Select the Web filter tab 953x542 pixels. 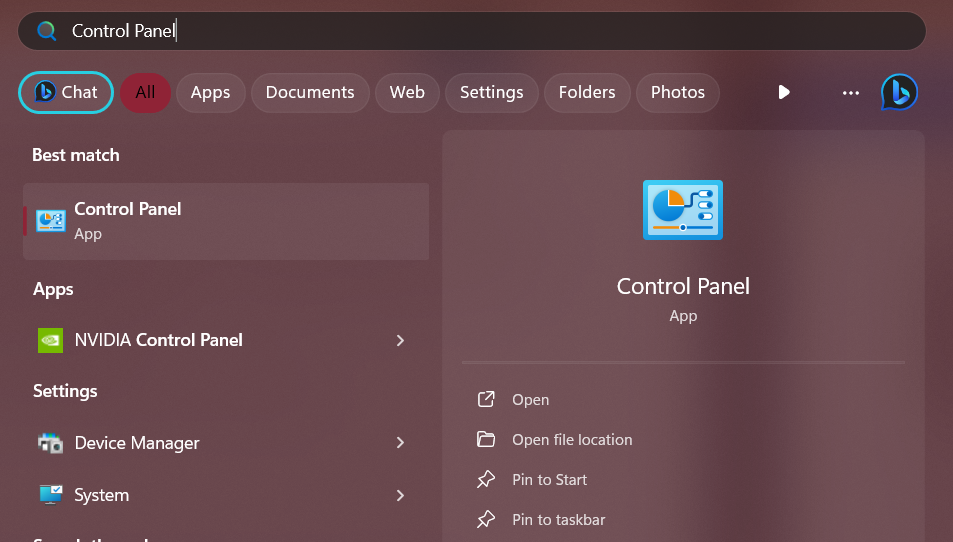407,92
